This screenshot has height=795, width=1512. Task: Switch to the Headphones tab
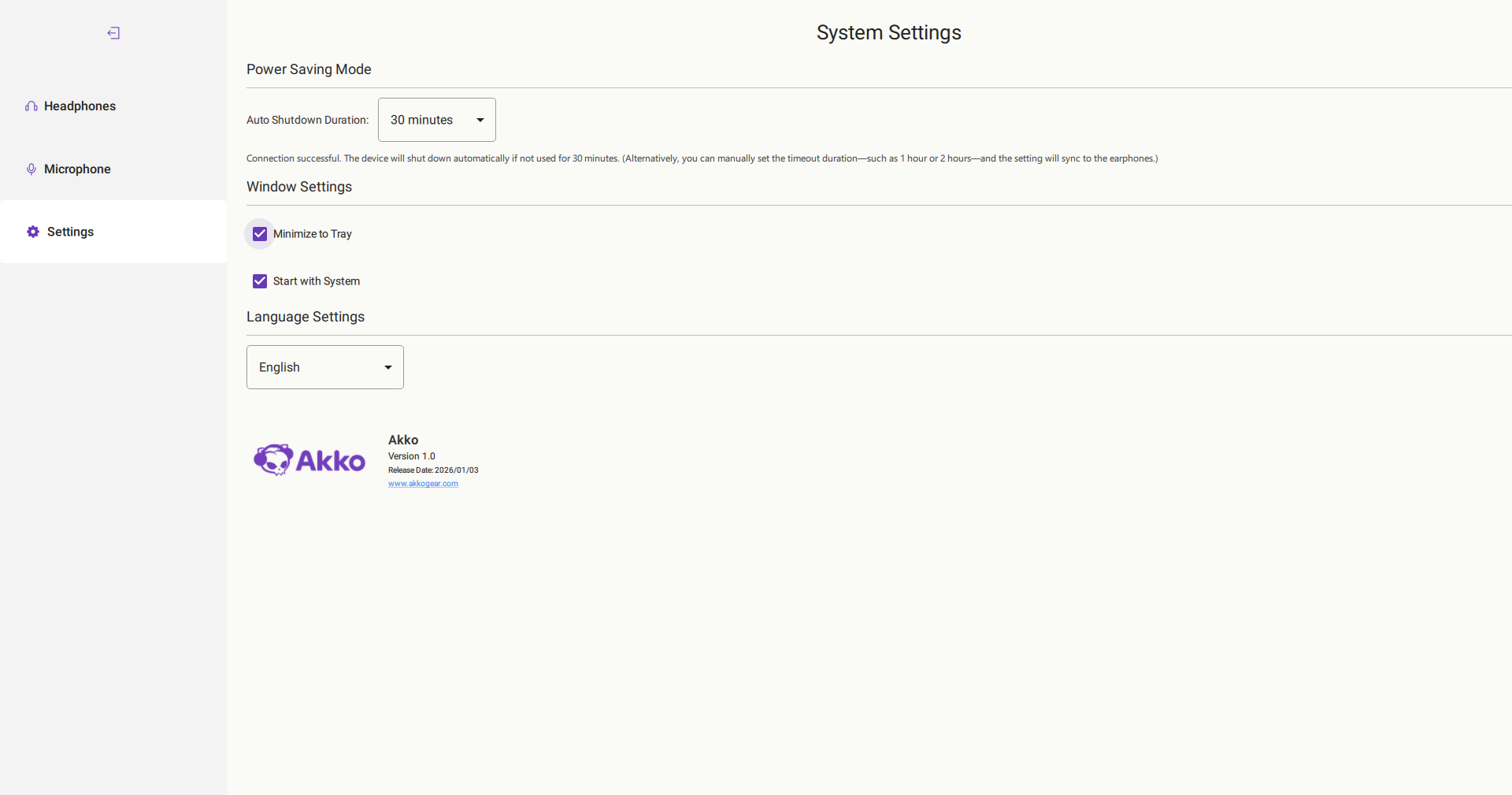coord(80,106)
